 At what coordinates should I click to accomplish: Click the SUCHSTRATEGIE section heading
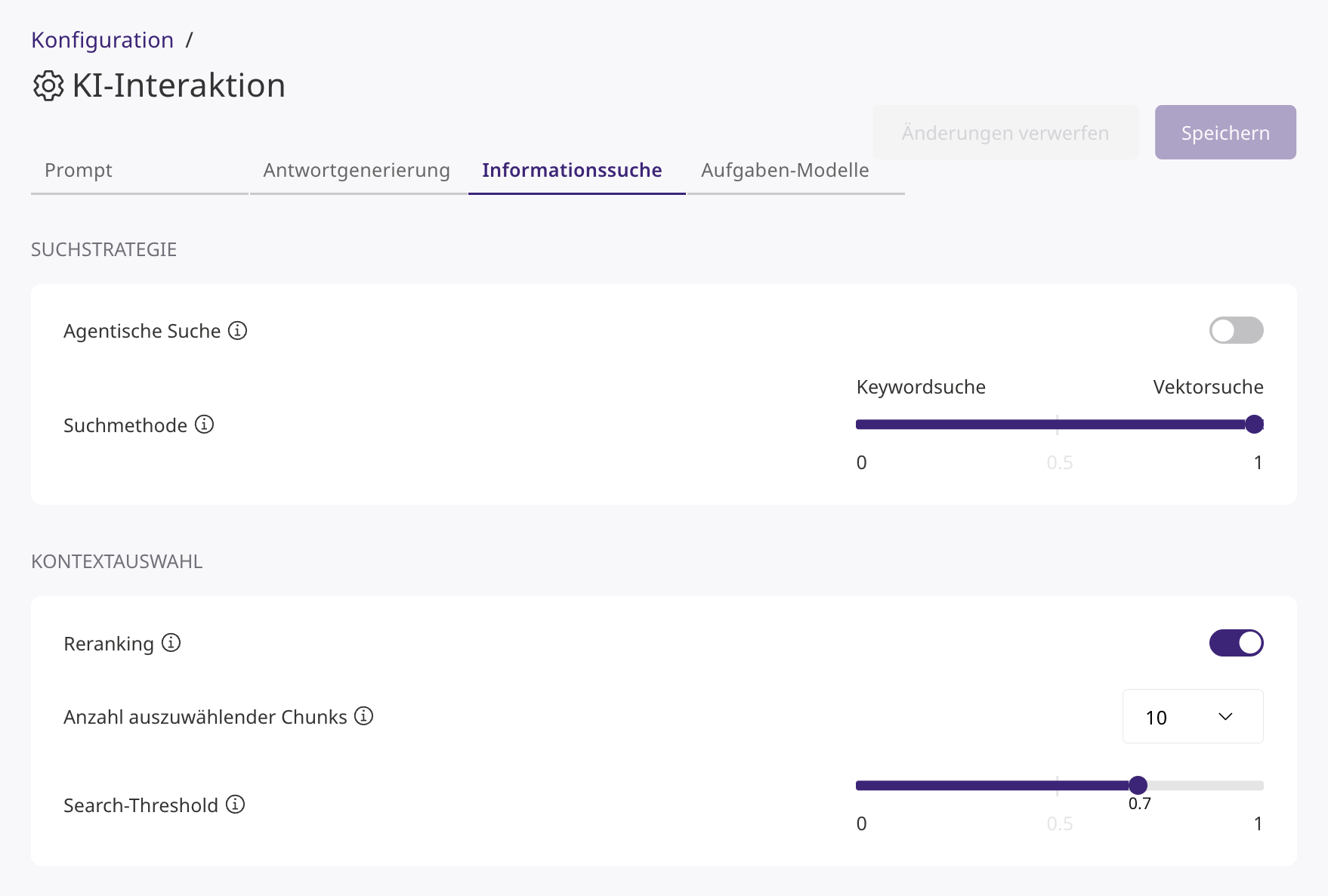(x=103, y=249)
